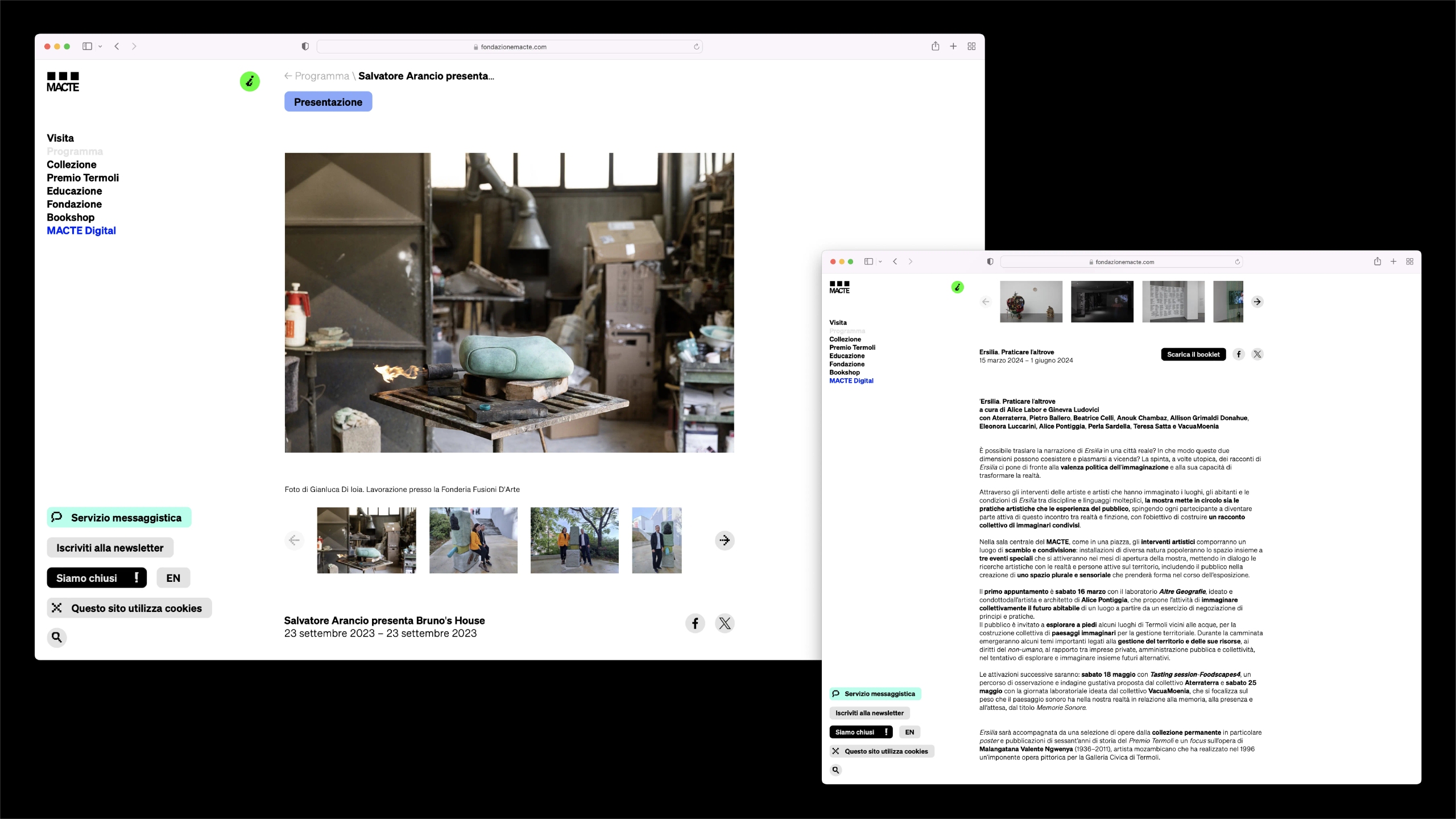Image resolution: width=1456 pixels, height=819 pixels.
Task: Expand sidebar dropdown chevron in large window
Action: [100, 47]
